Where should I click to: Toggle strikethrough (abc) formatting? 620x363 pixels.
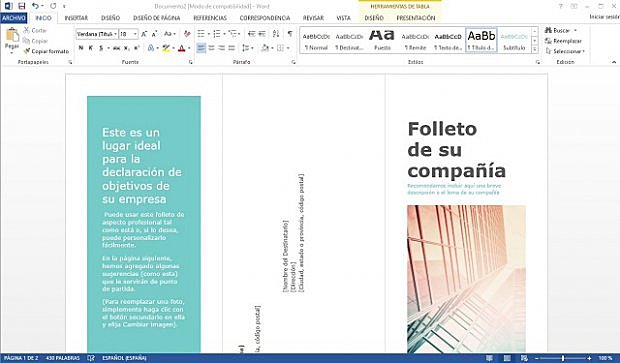(x=116, y=48)
